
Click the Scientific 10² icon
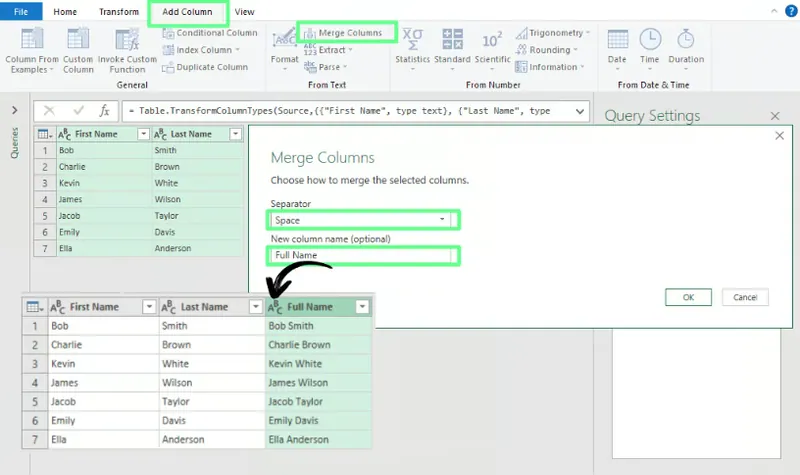click(x=492, y=40)
